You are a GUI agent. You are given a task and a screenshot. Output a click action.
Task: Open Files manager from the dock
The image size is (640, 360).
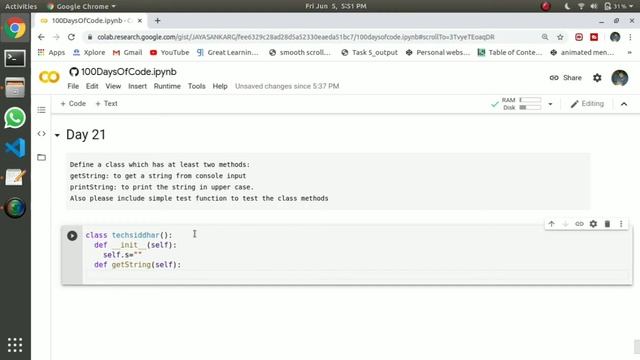(15, 88)
